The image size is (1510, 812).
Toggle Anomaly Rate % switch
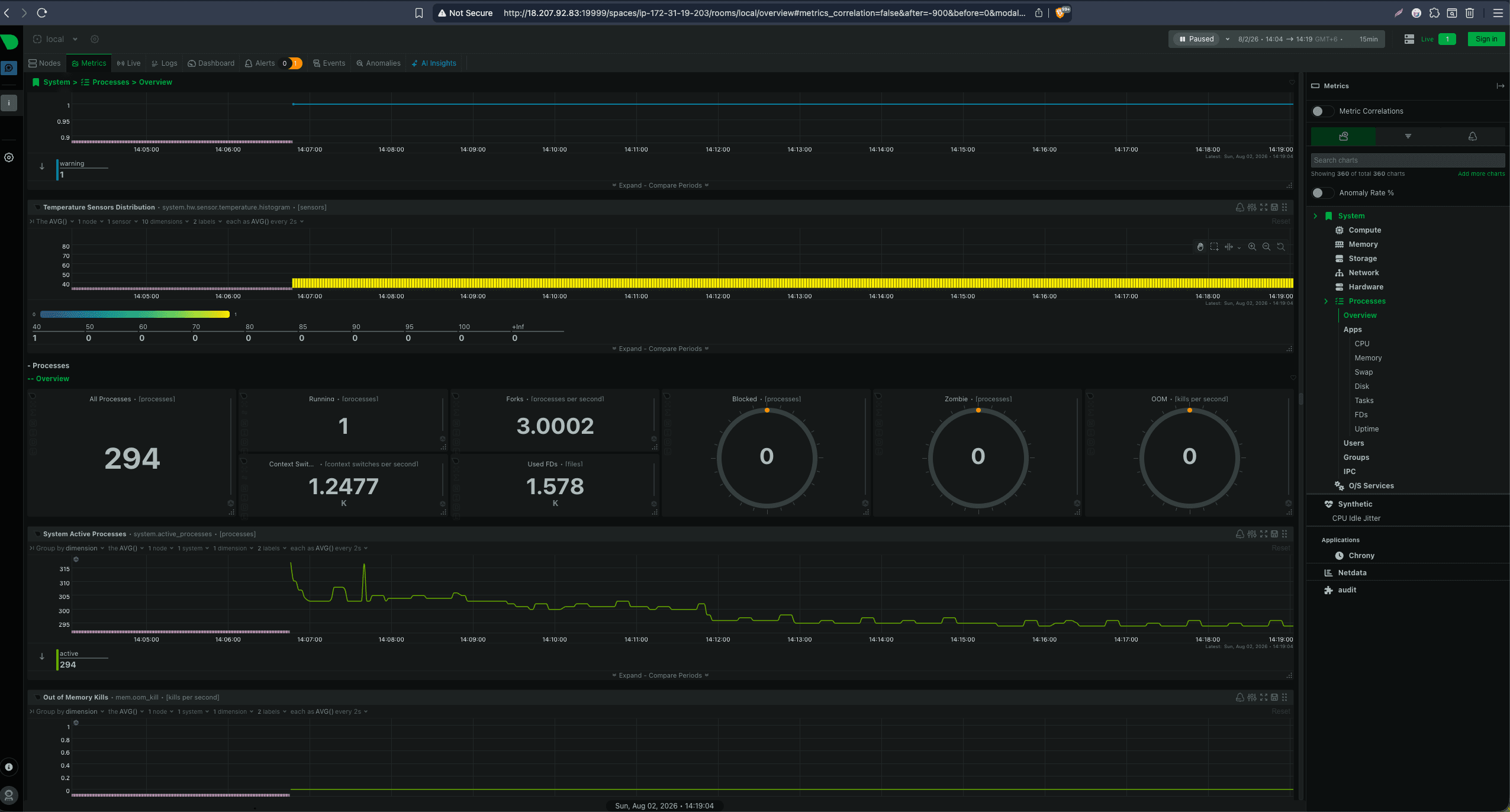[x=1322, y=193]
